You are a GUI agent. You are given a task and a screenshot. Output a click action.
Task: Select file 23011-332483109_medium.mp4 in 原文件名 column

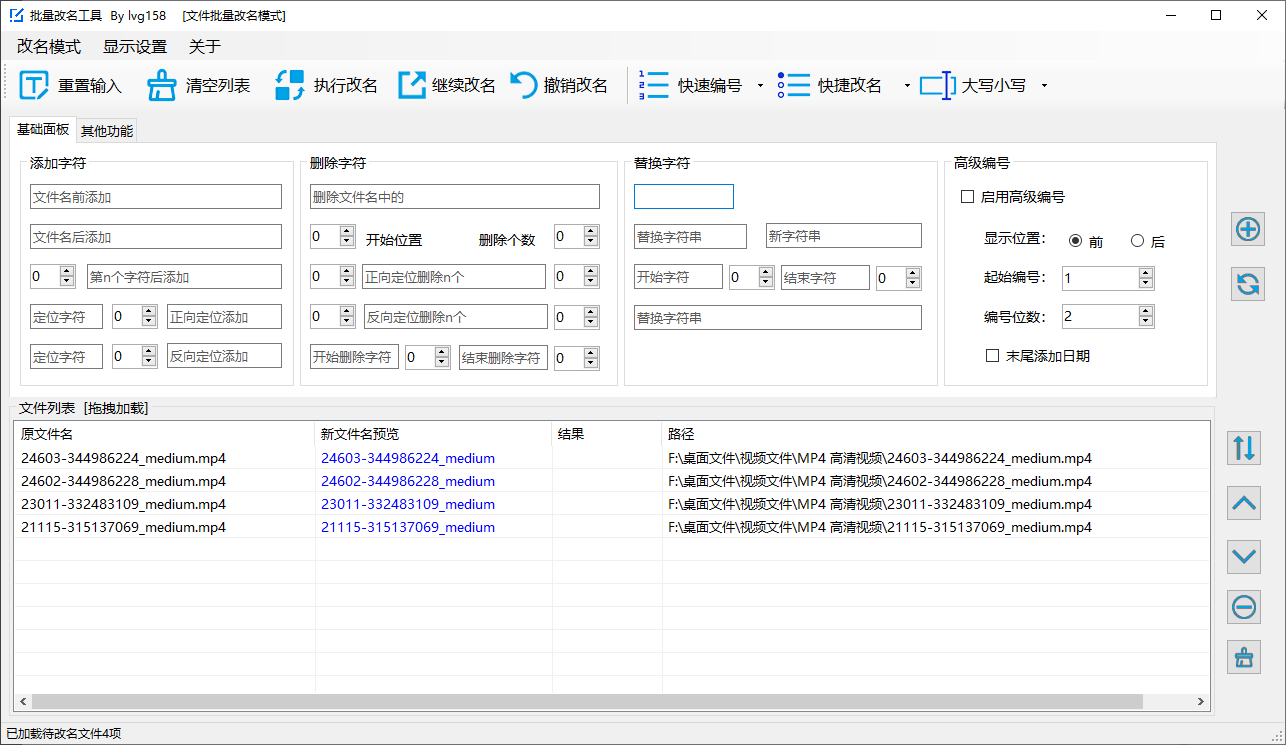tap(124, 504)
